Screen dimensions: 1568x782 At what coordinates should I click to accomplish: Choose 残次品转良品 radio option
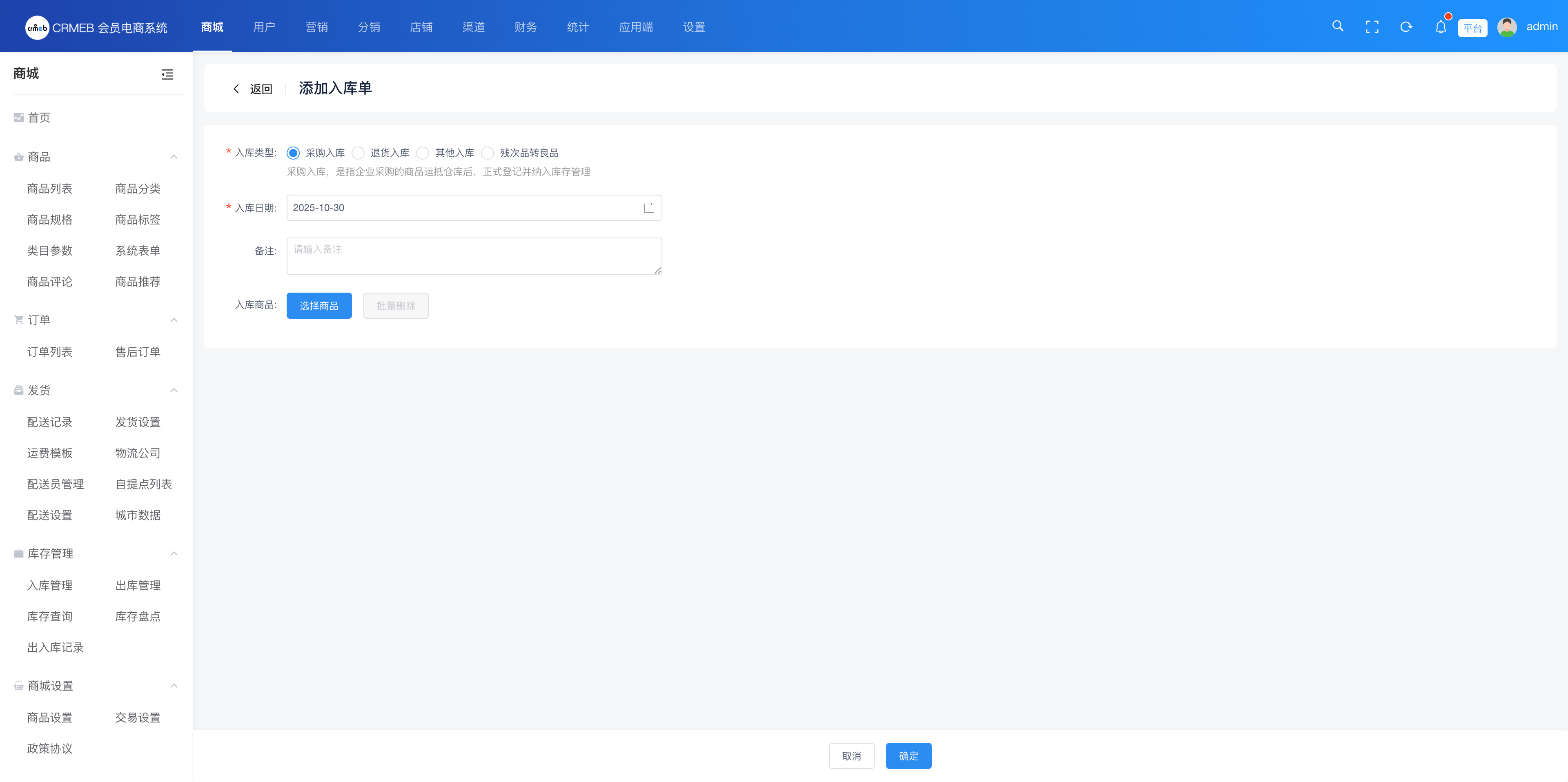[x=488, y=153]
